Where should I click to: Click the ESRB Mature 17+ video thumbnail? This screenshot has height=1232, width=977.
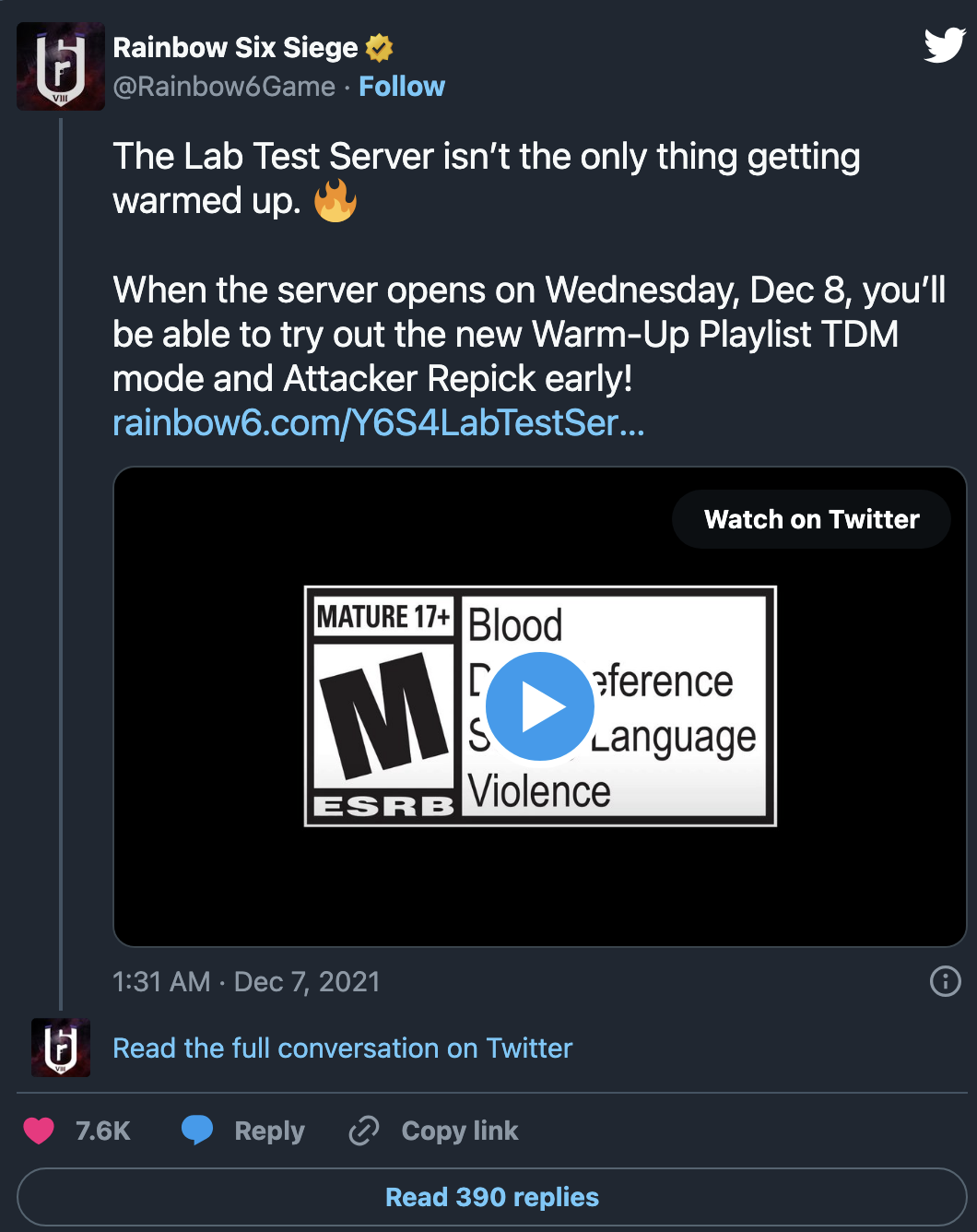540,706
